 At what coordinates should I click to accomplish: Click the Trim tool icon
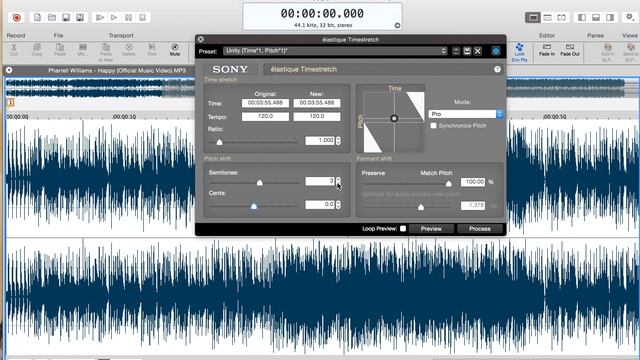click(152, 49)
